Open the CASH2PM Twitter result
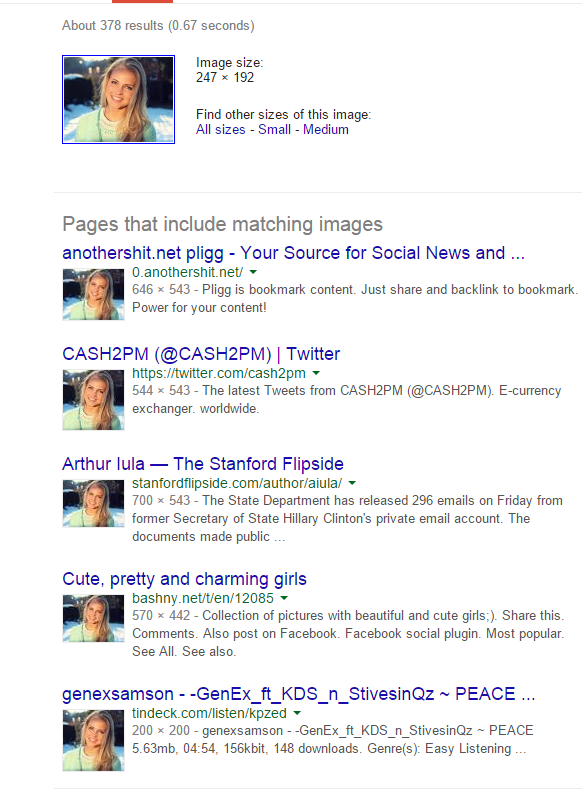582x796 pixels. 201,354
